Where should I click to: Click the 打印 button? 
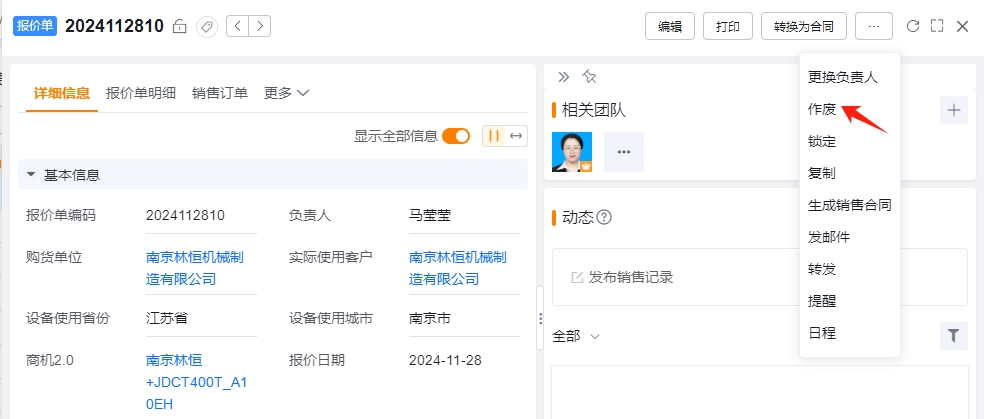tap(728, 26)
